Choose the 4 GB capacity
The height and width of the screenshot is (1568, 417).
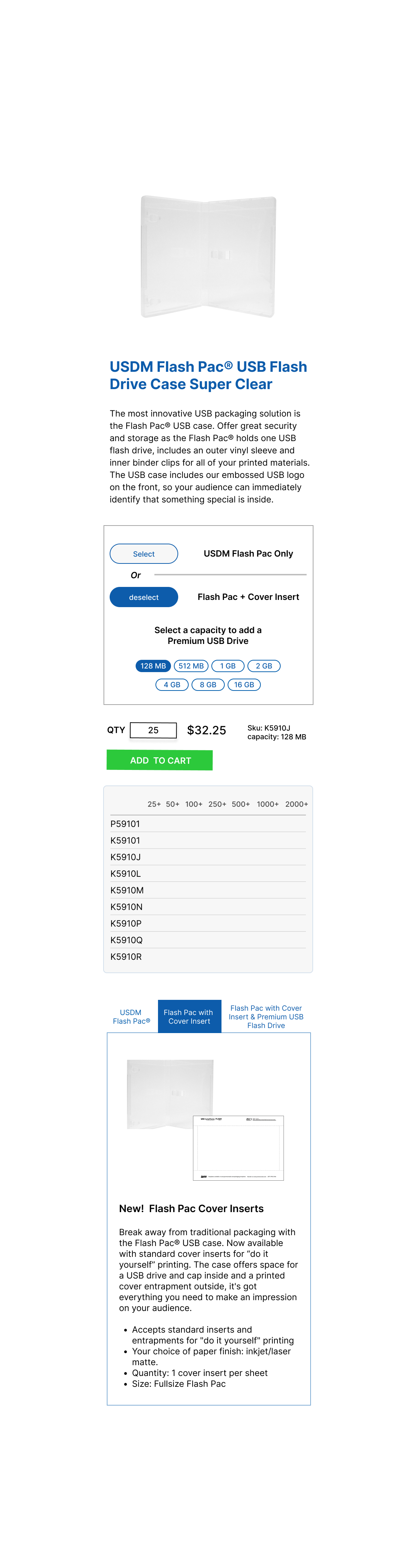[x=172, y=685]
